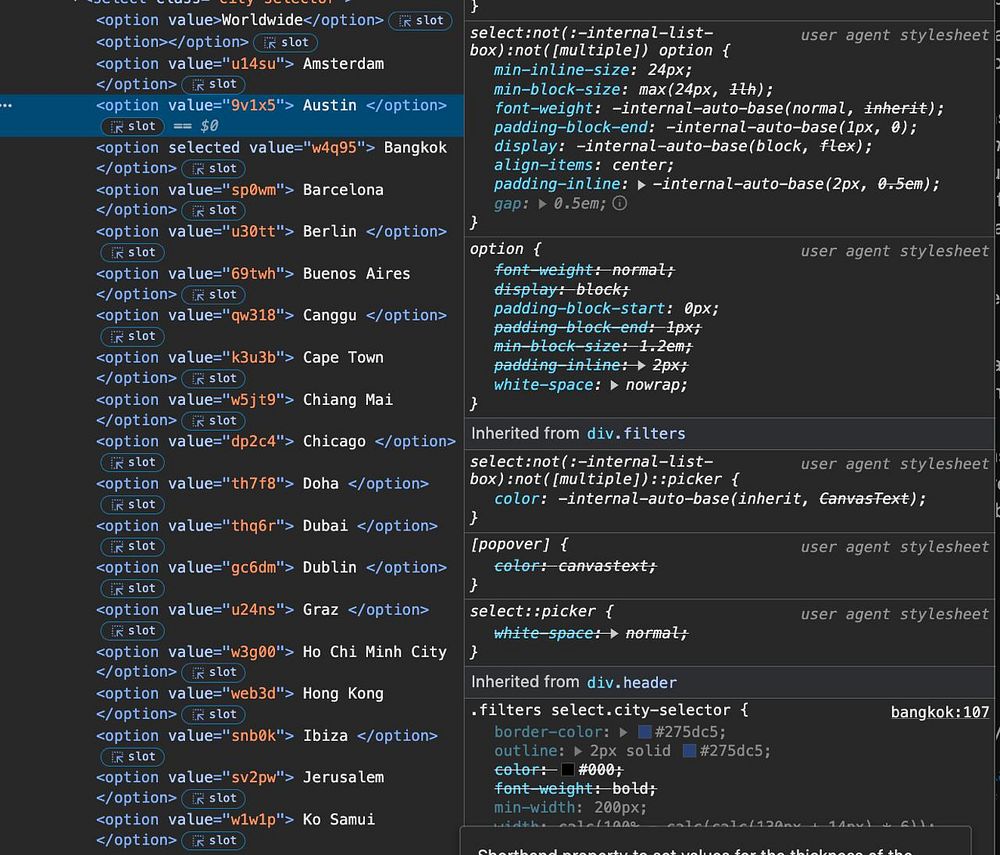Follow the div.filters inherited-from link
The width and height of the screenshot is (1000, 855).
tap(636, 434)
